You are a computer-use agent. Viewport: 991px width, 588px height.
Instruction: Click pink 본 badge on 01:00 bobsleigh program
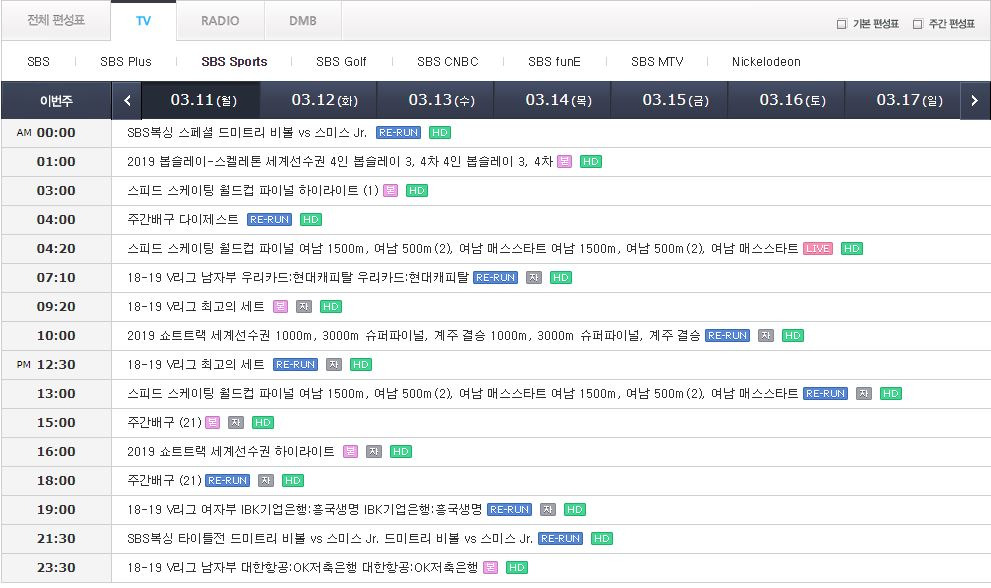[564, 162]
